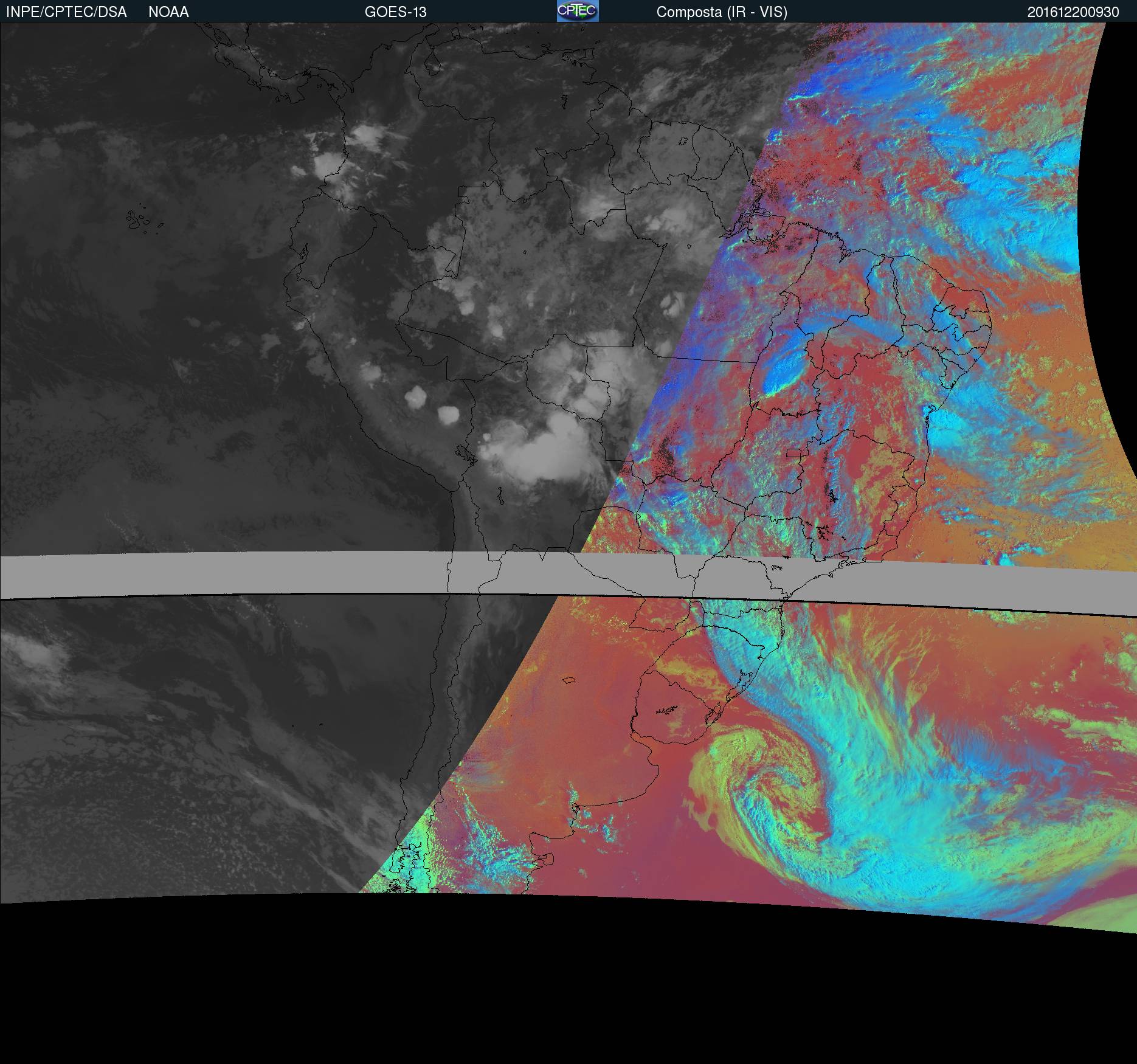Click the timestamp 201612200930

click(x=1073, y=12)
